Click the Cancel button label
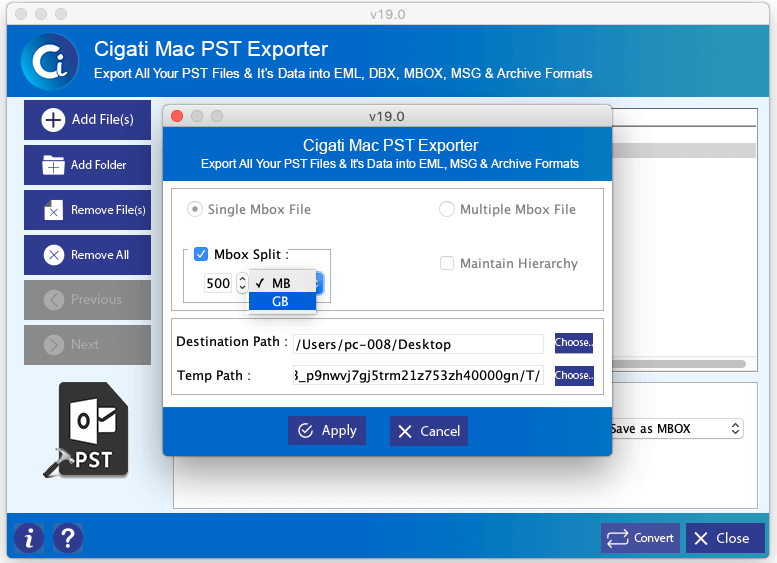Screen dimensions: 777x563 pos(440,431)
